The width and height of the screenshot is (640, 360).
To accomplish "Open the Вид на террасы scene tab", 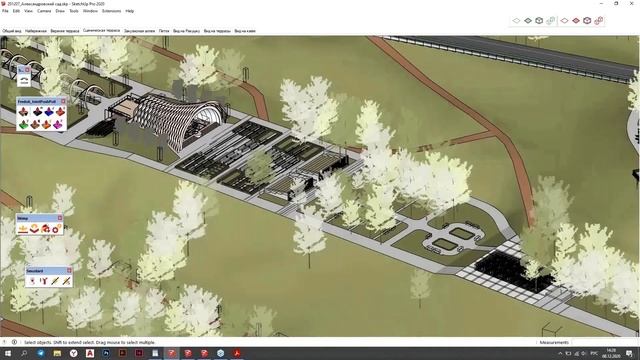I will (217, 31).
